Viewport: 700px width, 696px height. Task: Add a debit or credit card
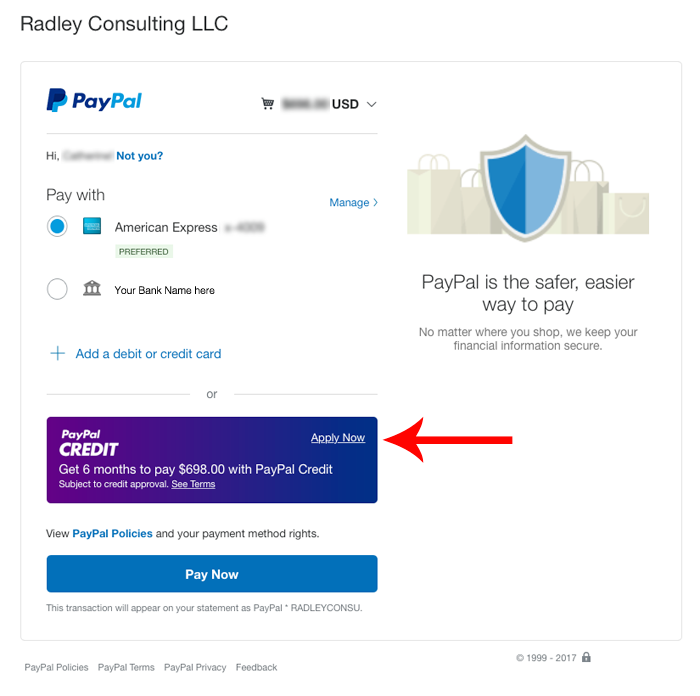tap(148, 354)
